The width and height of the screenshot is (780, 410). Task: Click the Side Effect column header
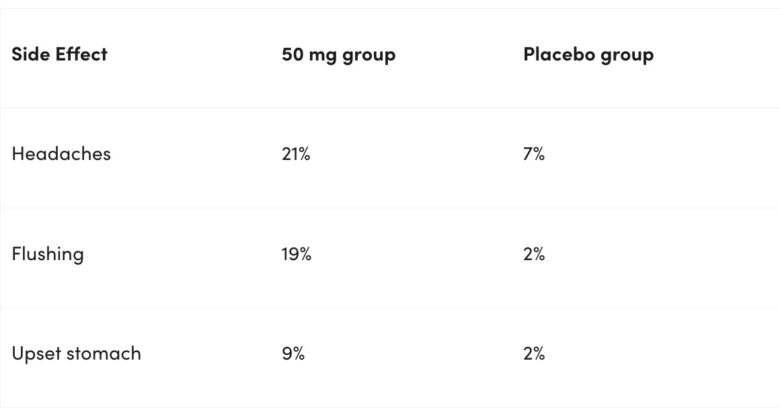click(59, 54)
